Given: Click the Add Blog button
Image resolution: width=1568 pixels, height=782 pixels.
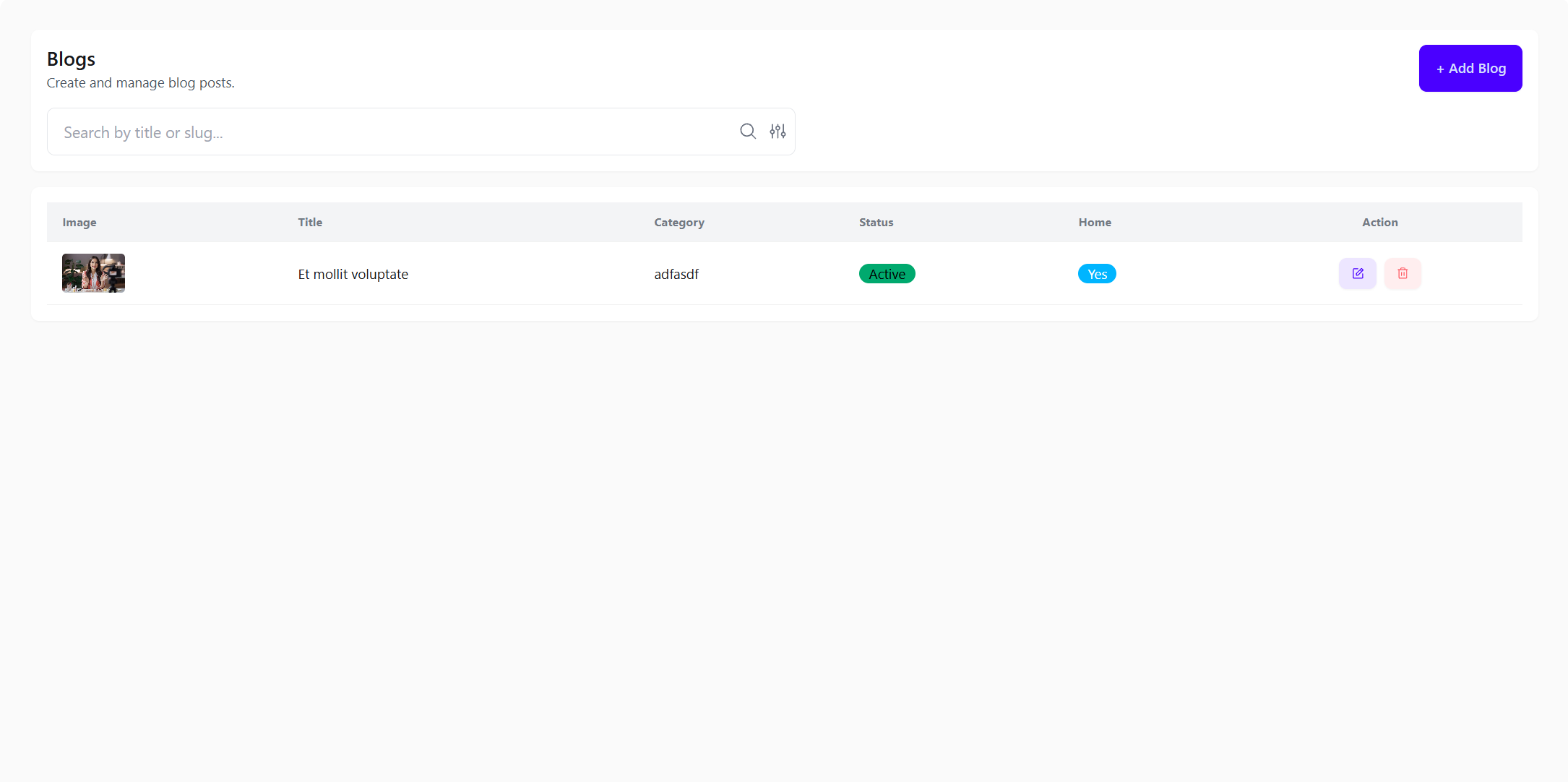Looking at the screenshot, I should click(1470, 68).
